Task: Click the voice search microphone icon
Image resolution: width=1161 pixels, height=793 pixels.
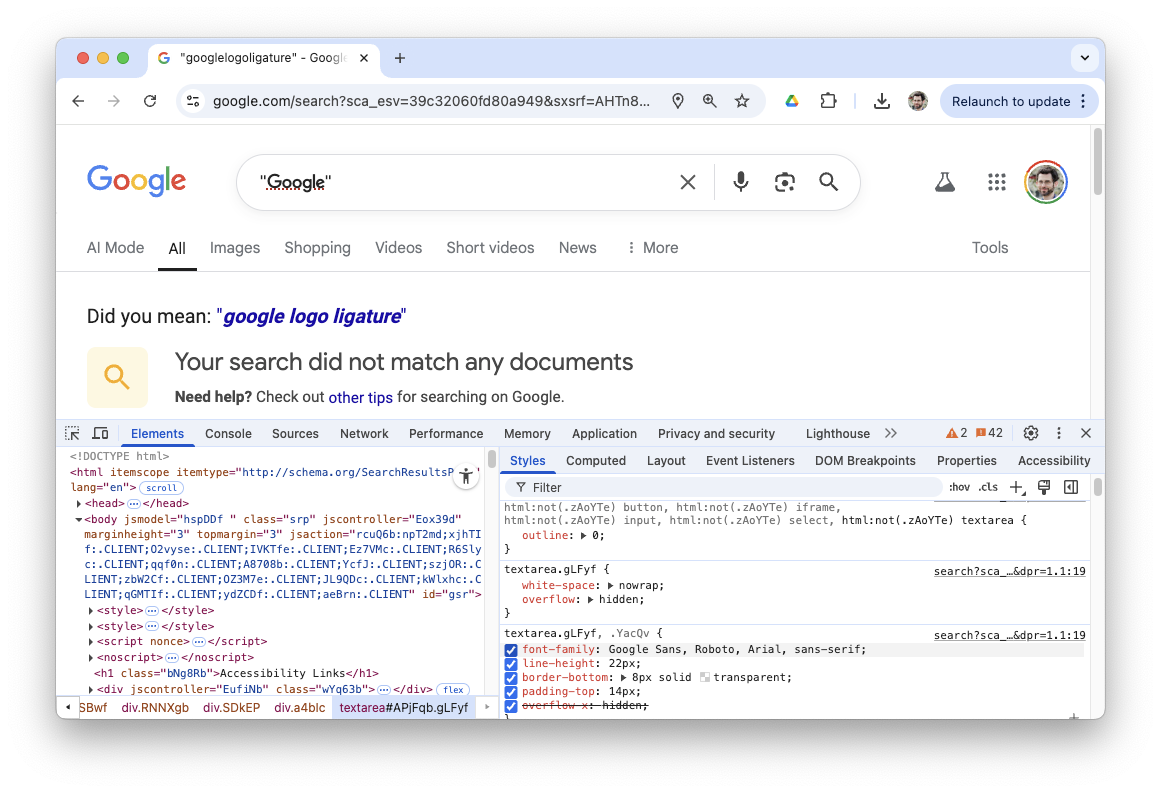Action: pos(740,182)
